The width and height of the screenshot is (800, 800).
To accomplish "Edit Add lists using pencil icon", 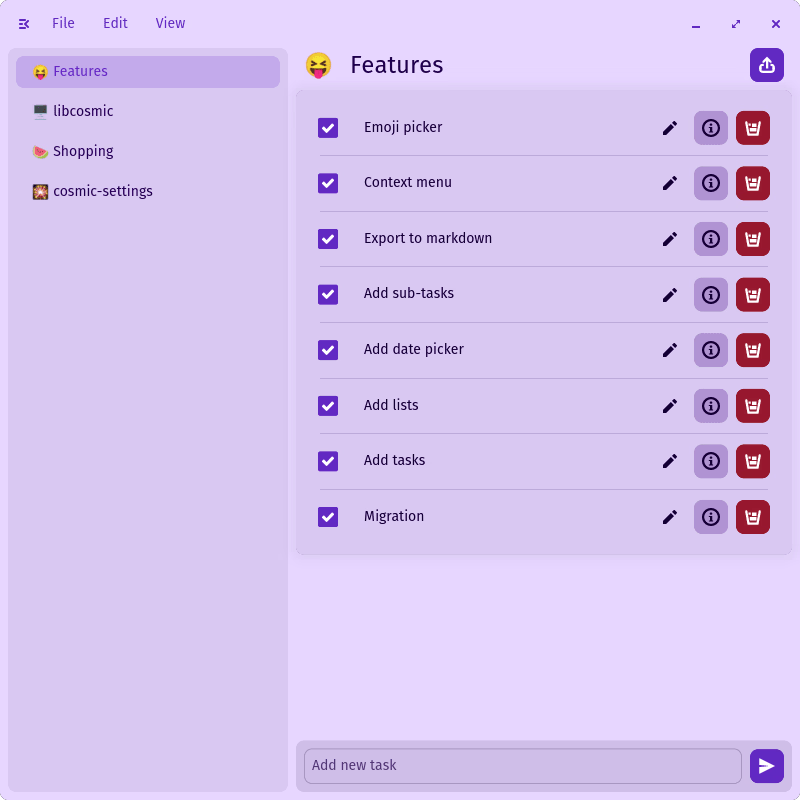I will [670, 406].
